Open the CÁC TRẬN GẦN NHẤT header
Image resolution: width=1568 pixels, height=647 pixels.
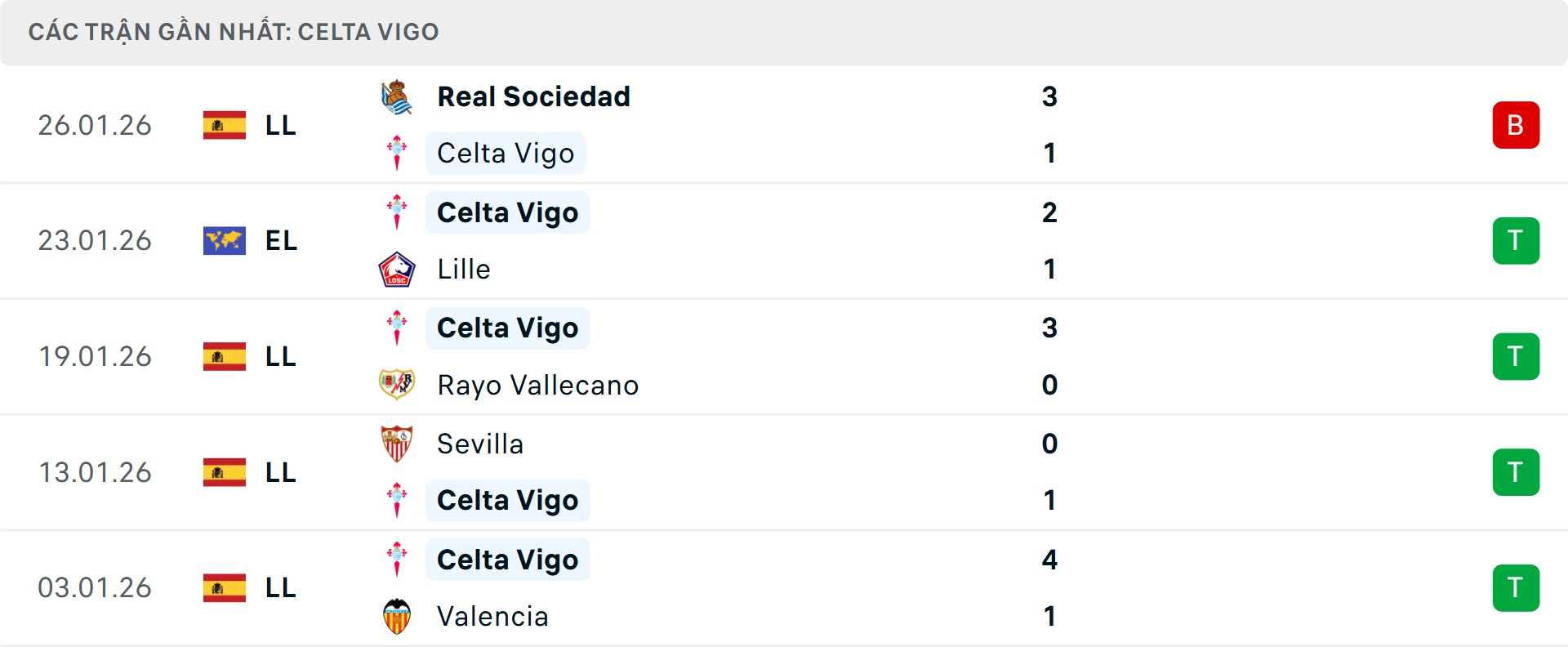pyautogui.click(x=234, y=32)
